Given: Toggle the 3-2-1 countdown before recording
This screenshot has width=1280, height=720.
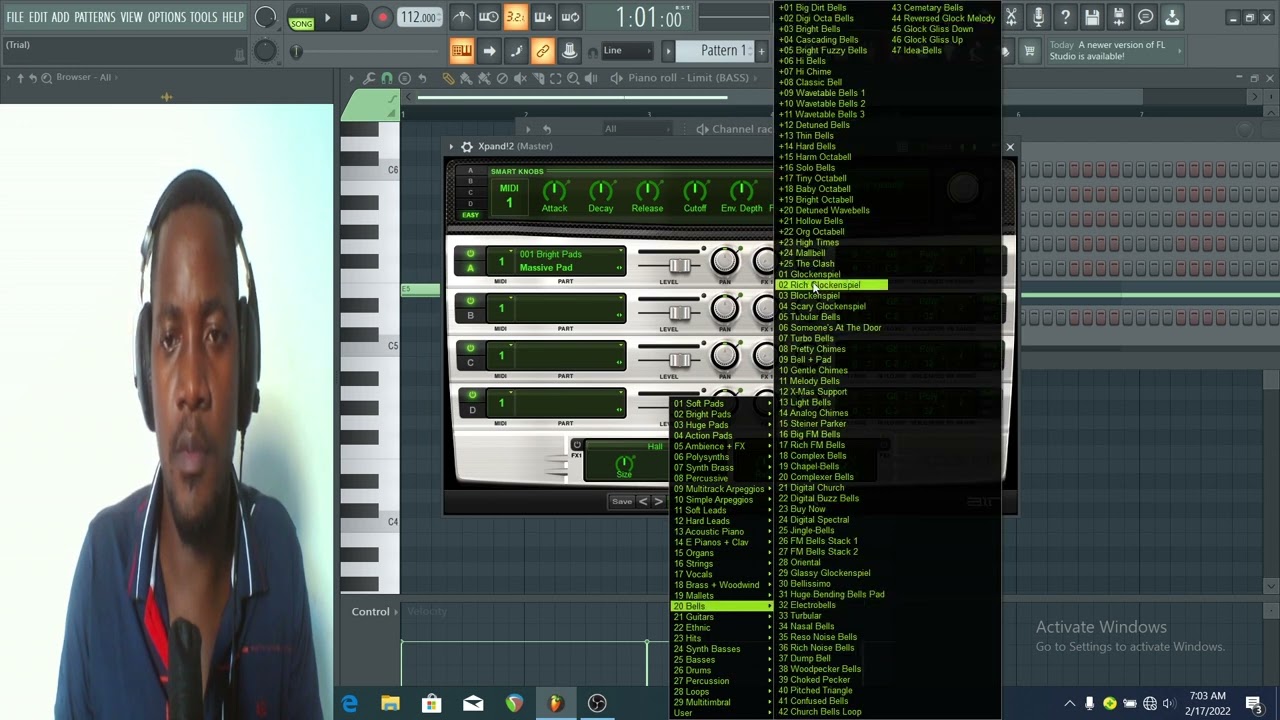Looking at the screenshot, I should pos(515,17).
